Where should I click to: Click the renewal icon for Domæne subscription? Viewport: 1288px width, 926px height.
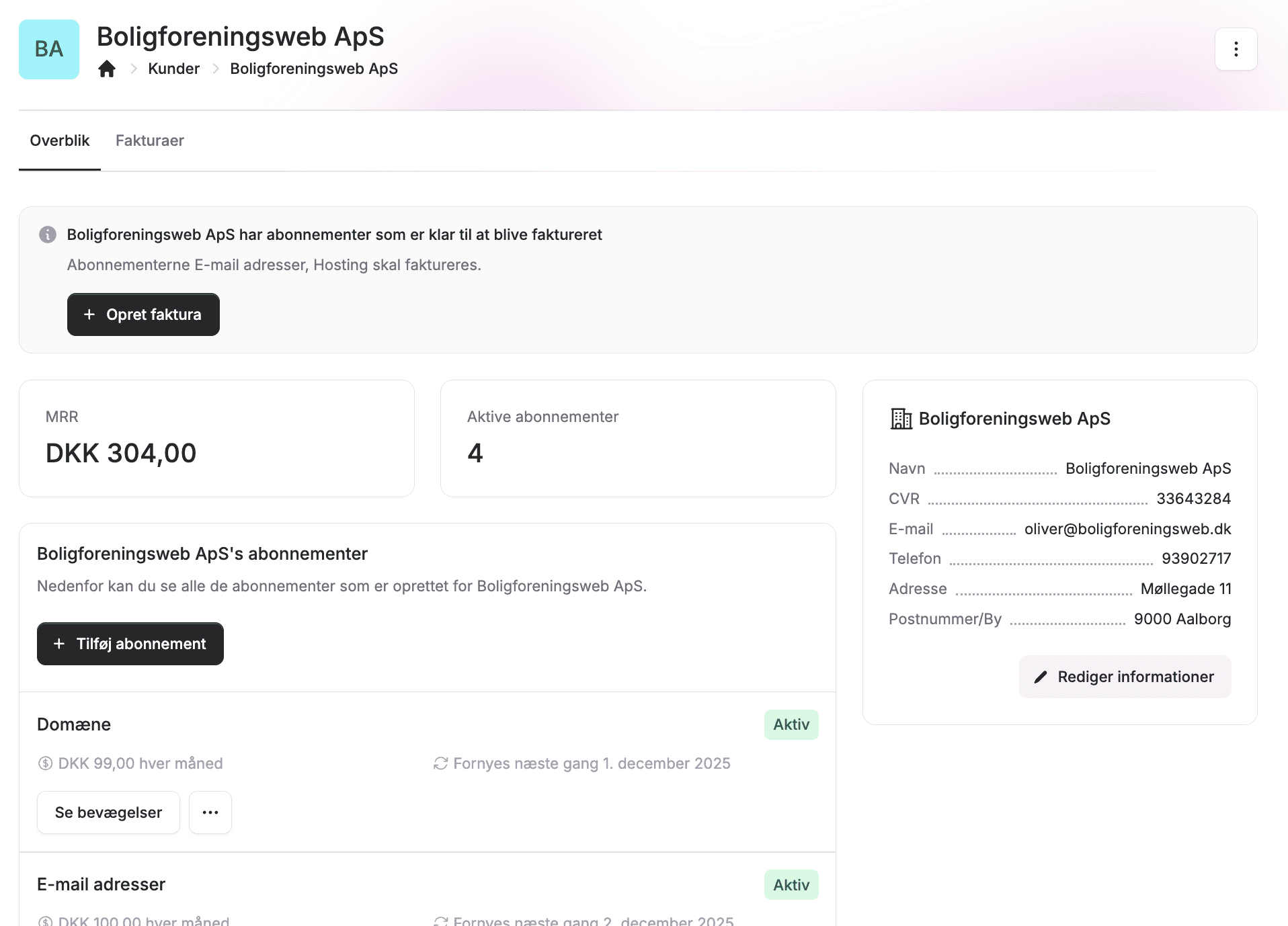(x=440, y=763)
